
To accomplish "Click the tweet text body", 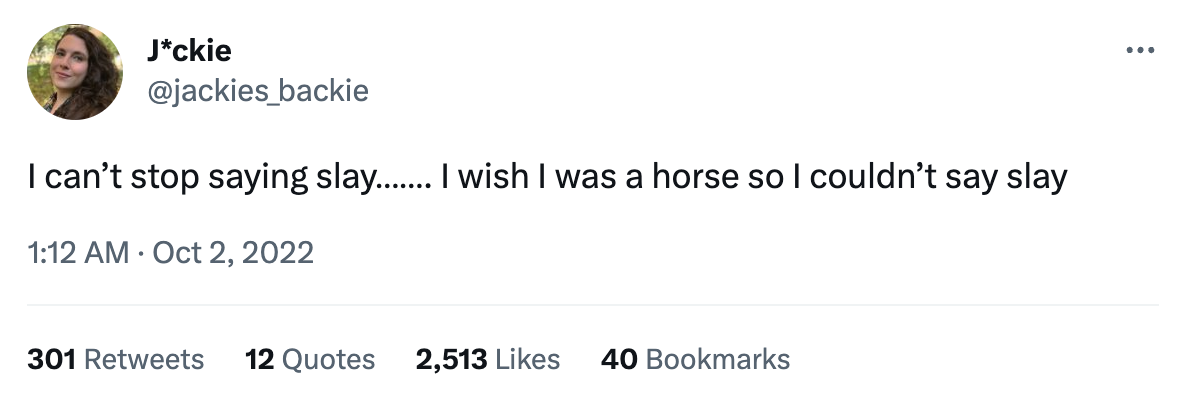I will click(x=547, y=178).
